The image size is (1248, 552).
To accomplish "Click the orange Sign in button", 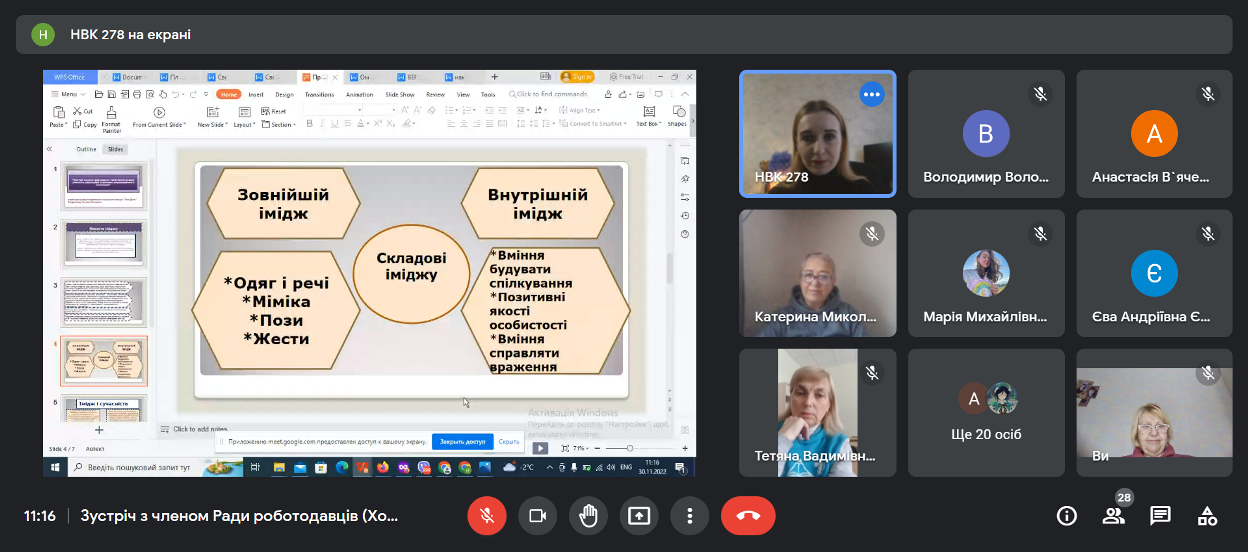I will tap(578, 76).
